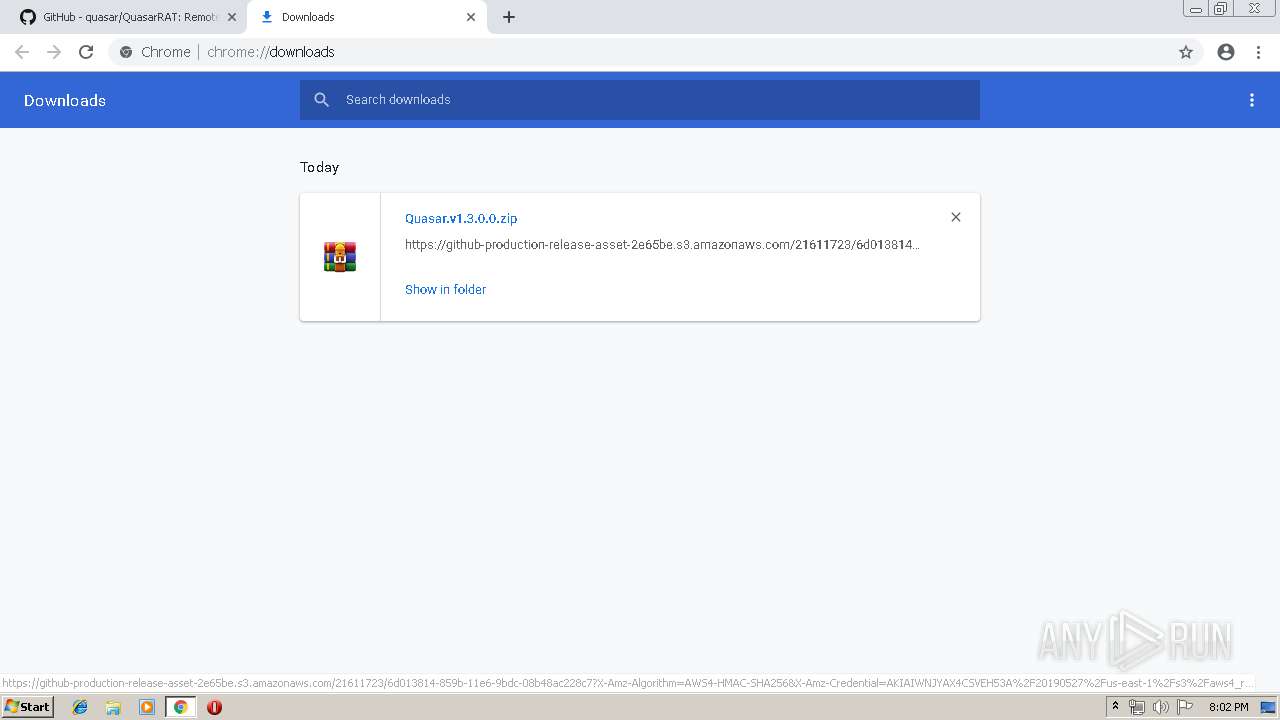Show Quasar.v1.3.0.0.zip in folder
Viewport: 1280px width, 720px height.
[x=445, y=289]
